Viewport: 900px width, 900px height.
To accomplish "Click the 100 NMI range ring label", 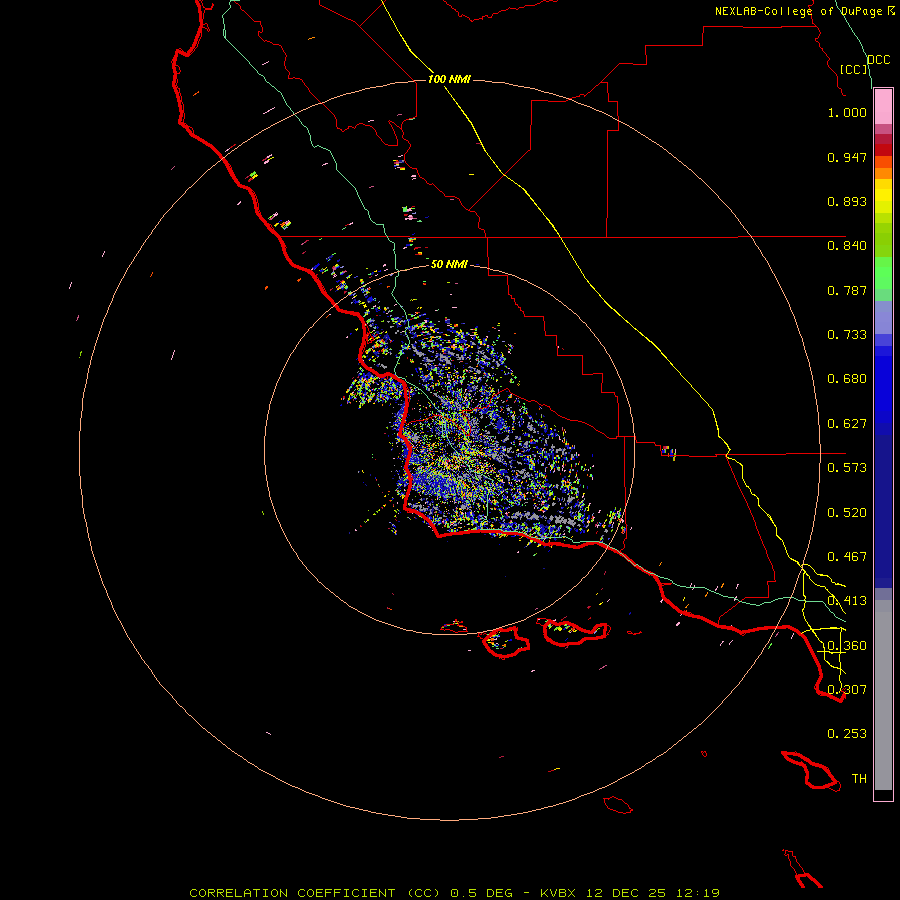I will [x=449, y=79].
